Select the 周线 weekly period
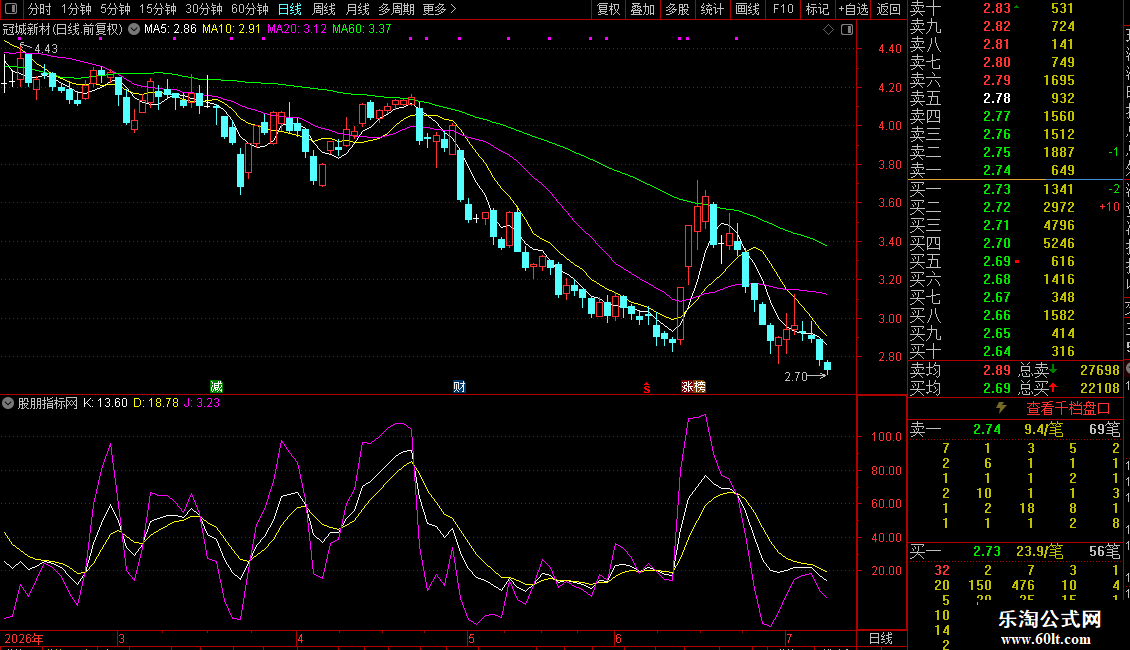The width and height of the screenshot is (1130, 650). tap(324, 9)
